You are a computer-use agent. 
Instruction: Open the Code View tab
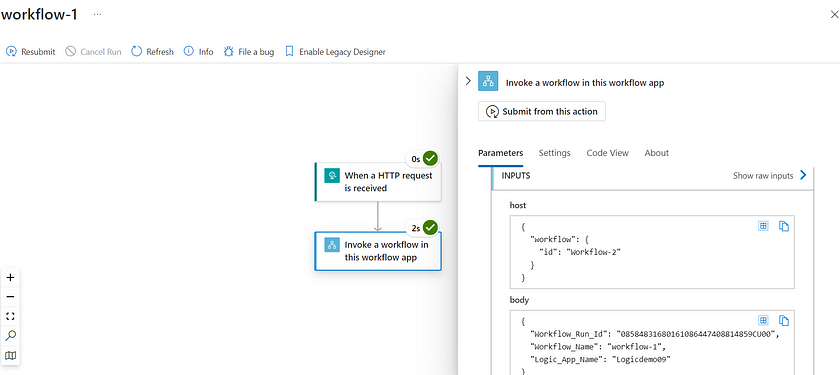[x=608, y=153]
